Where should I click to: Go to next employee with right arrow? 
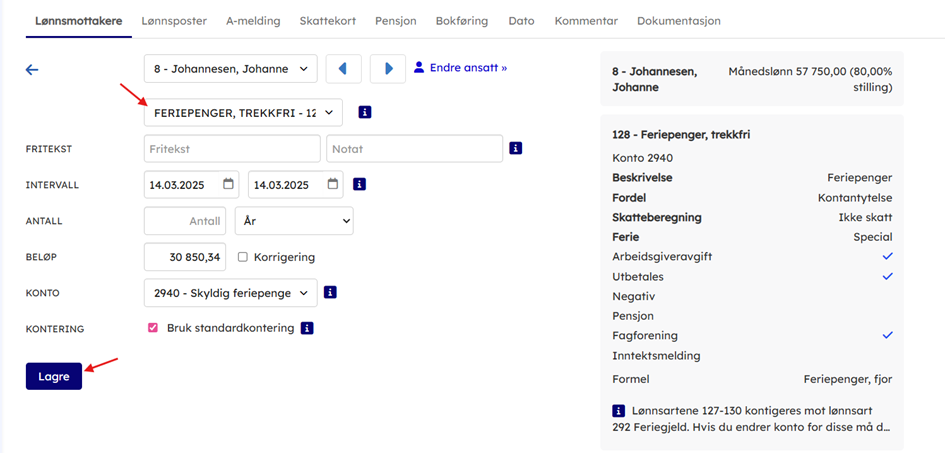click(x=388, y=69)
